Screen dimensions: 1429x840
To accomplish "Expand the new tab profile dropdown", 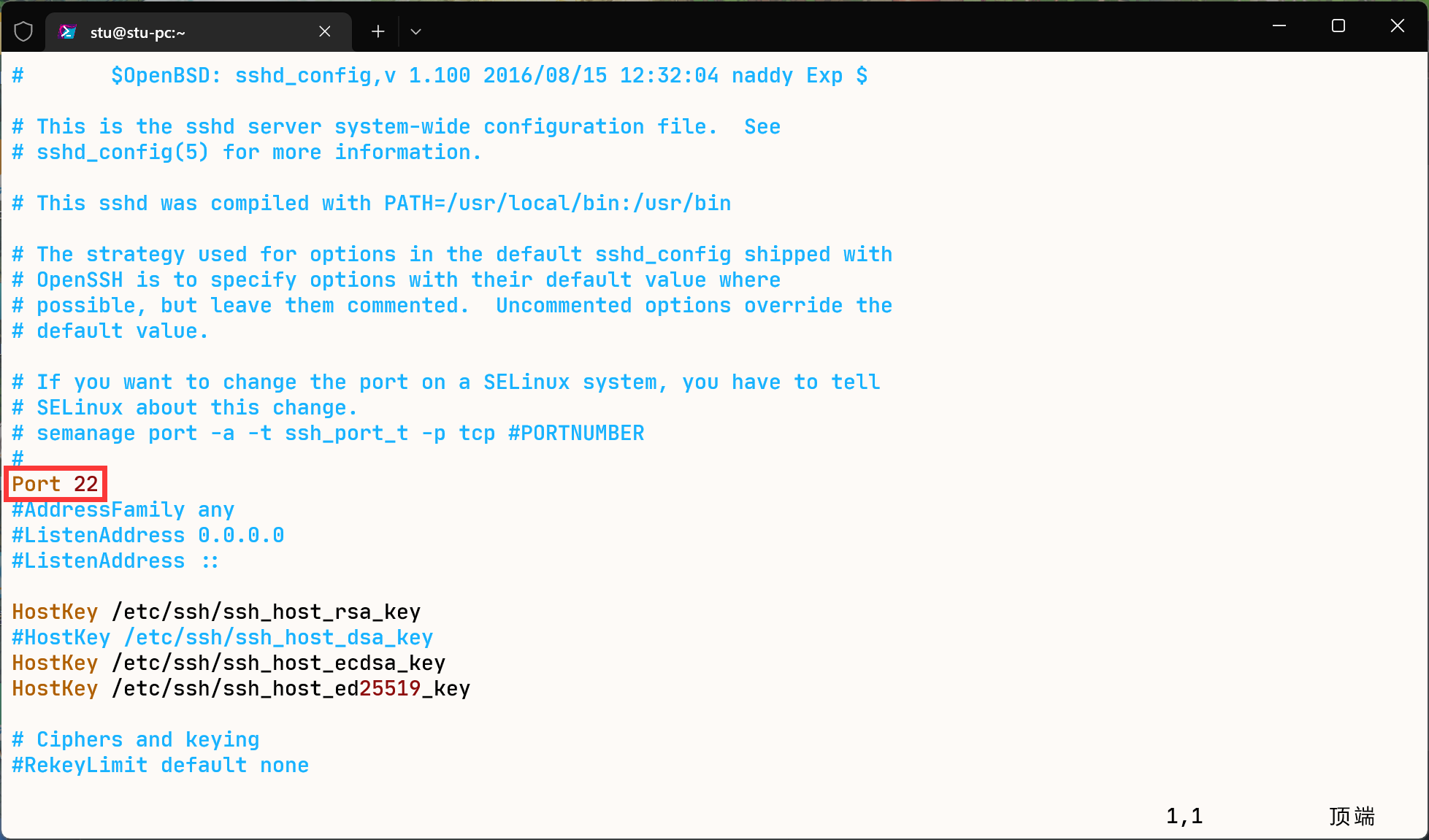I will pos(416,31).
